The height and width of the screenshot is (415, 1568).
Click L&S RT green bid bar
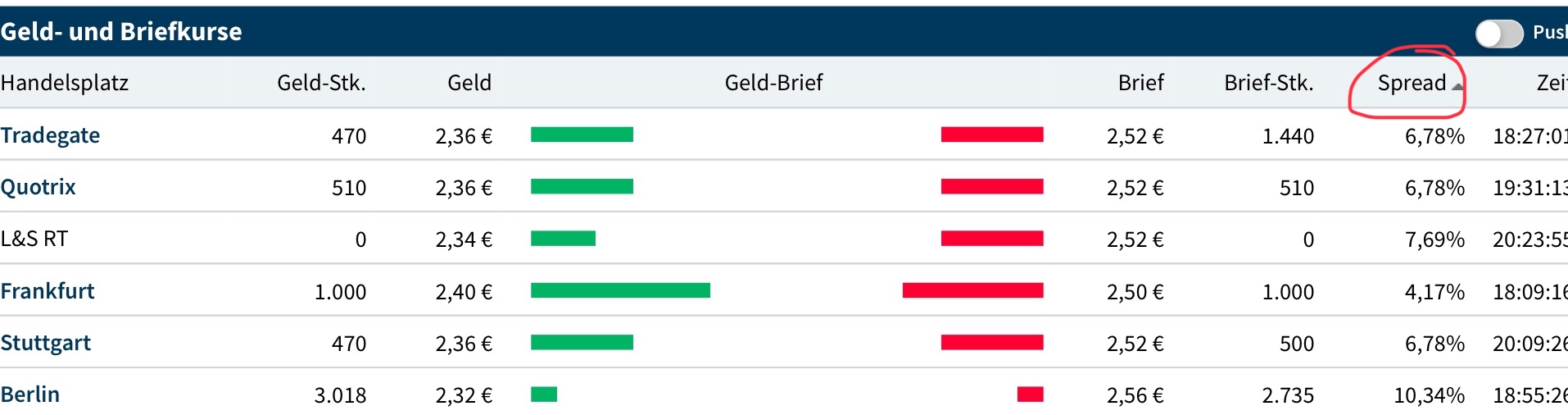coord(563,239)
